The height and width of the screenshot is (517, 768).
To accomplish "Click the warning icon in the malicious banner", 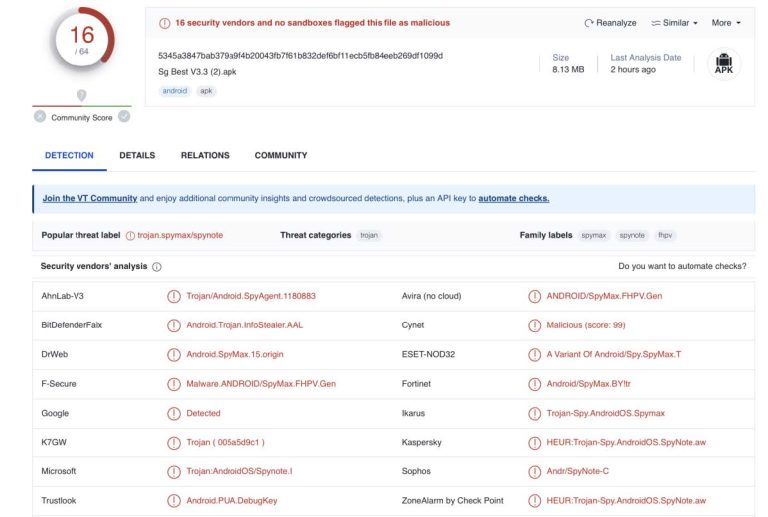I will pos(165,23).
